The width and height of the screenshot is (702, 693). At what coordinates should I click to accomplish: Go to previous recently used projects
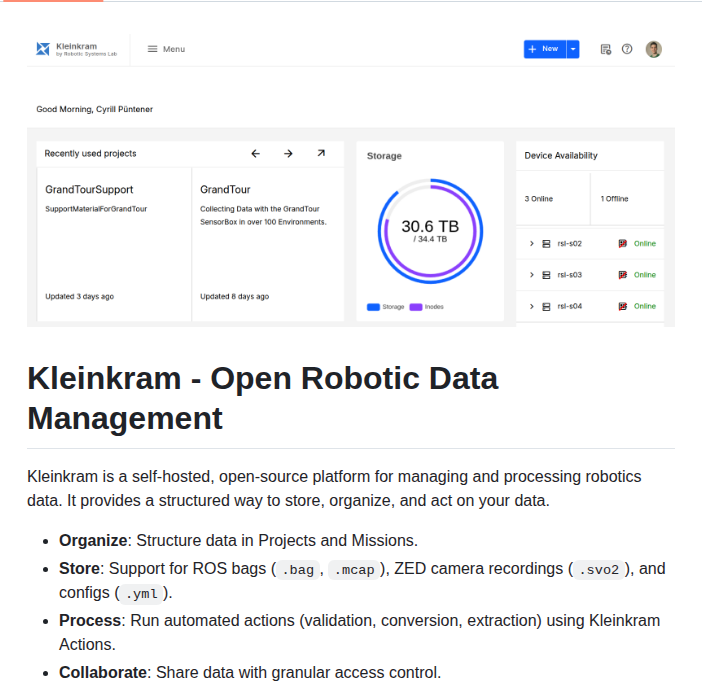pos(255,154)
